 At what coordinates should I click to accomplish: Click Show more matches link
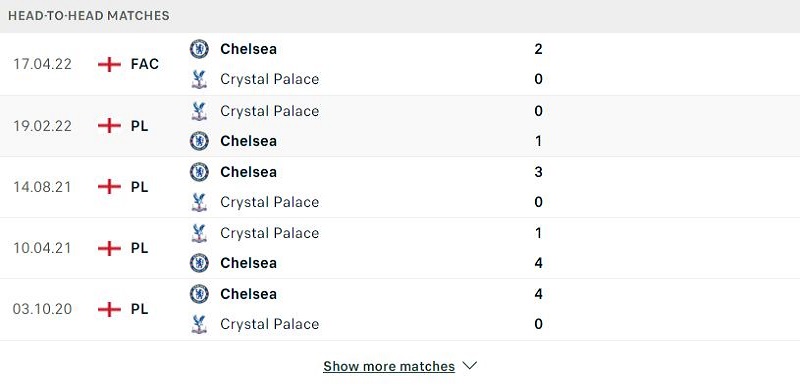point(389,366)
